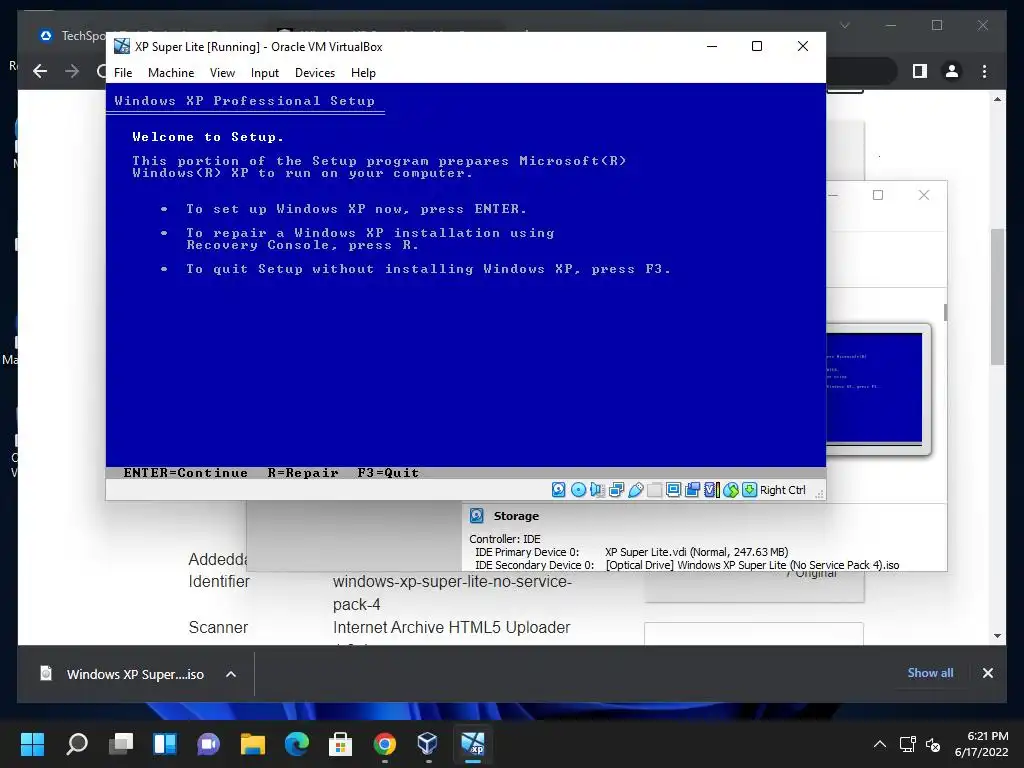1024x768 pixels.
Task: Open the Chrome side panel icon
Action: coord(920,71)
